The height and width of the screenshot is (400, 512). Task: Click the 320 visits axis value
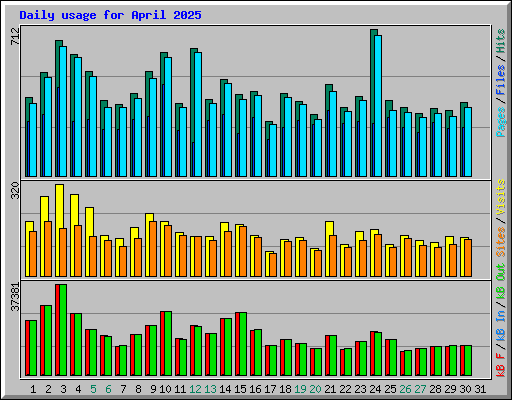coord(15,191)
